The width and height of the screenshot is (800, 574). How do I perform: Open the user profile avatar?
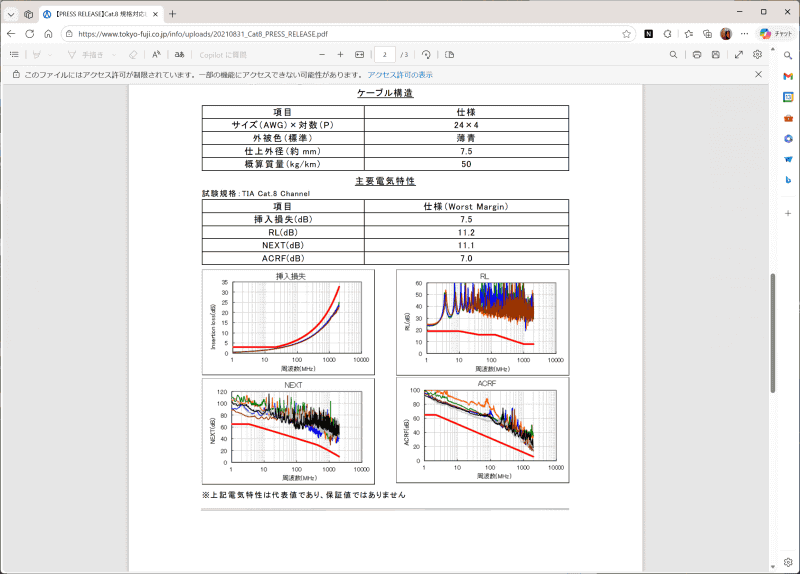tap(726, 34)
